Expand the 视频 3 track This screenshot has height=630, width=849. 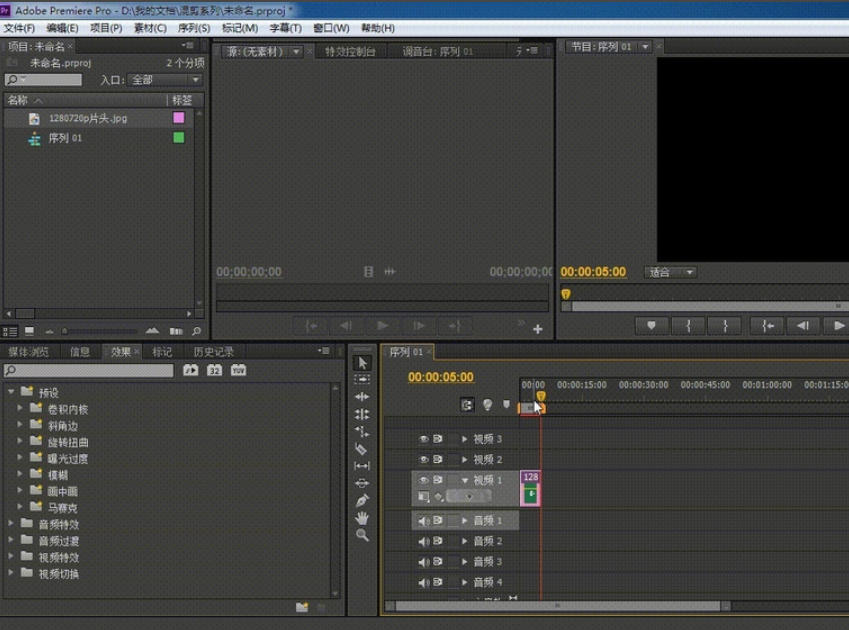[465, 439]
